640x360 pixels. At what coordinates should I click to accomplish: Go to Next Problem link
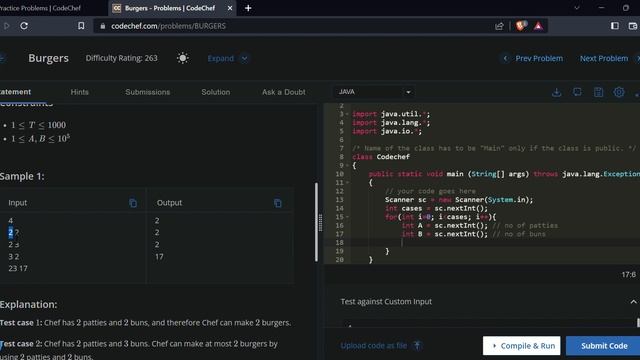point(604,58)
